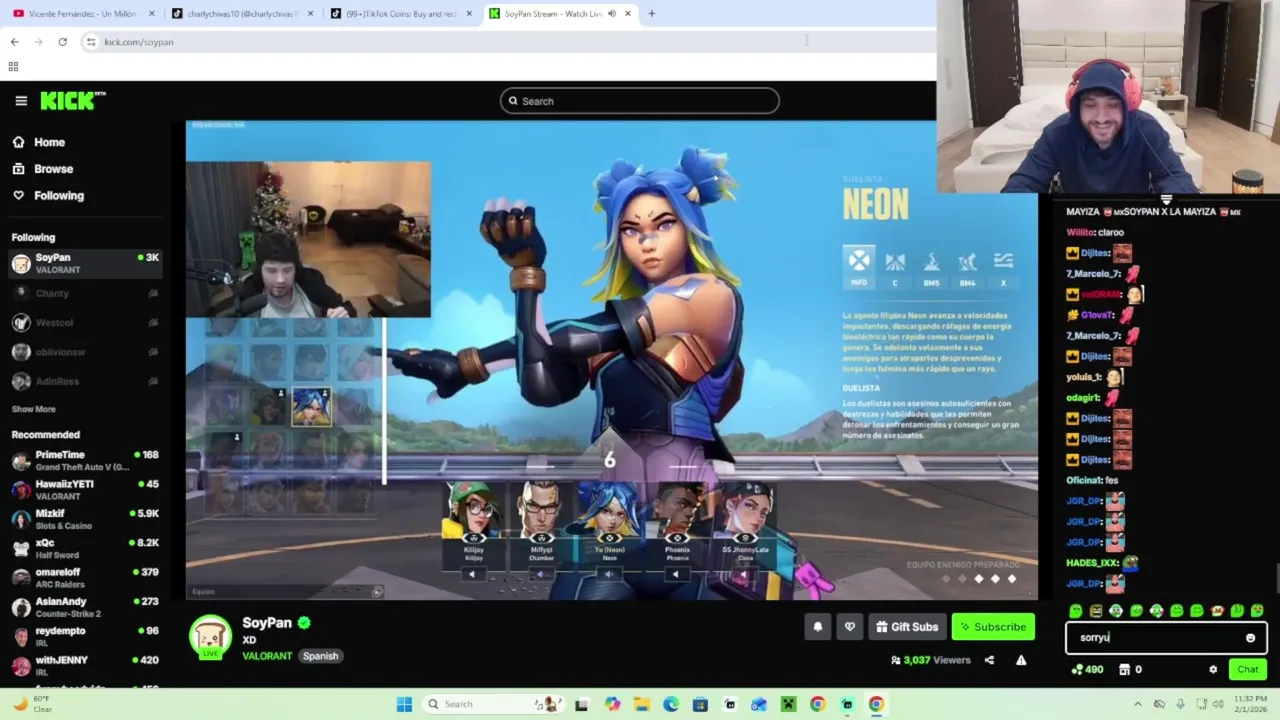This screenshot has width=1280, height=720.
Task: Click the stream video player
Action: 611,360
